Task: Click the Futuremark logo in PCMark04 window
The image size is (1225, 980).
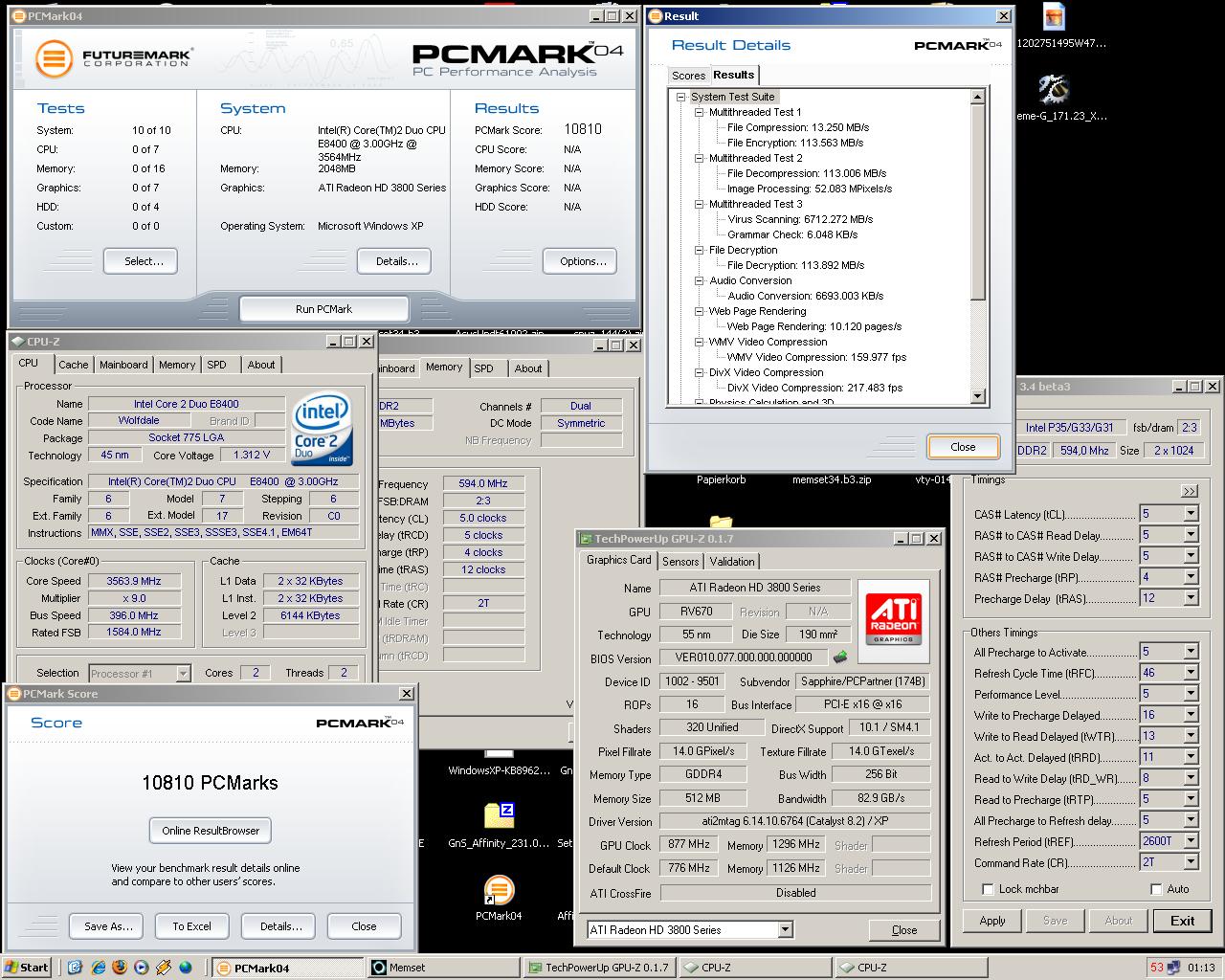Action: click(x=113, y=57)
